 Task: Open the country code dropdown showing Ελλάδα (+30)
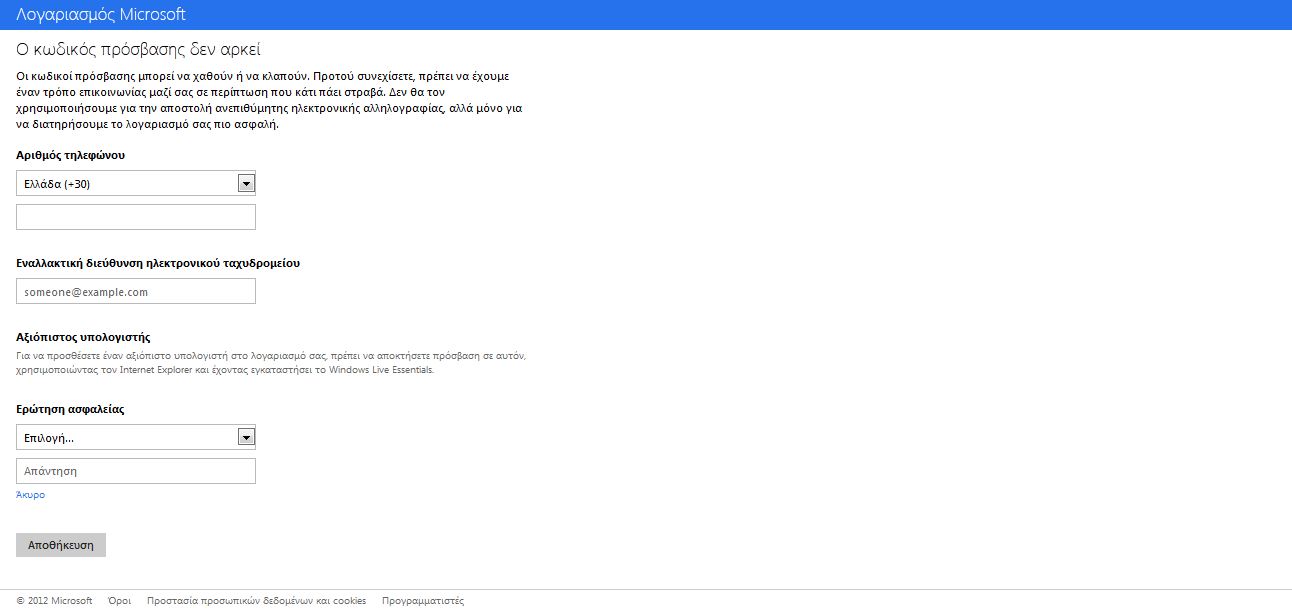point(136,183)
